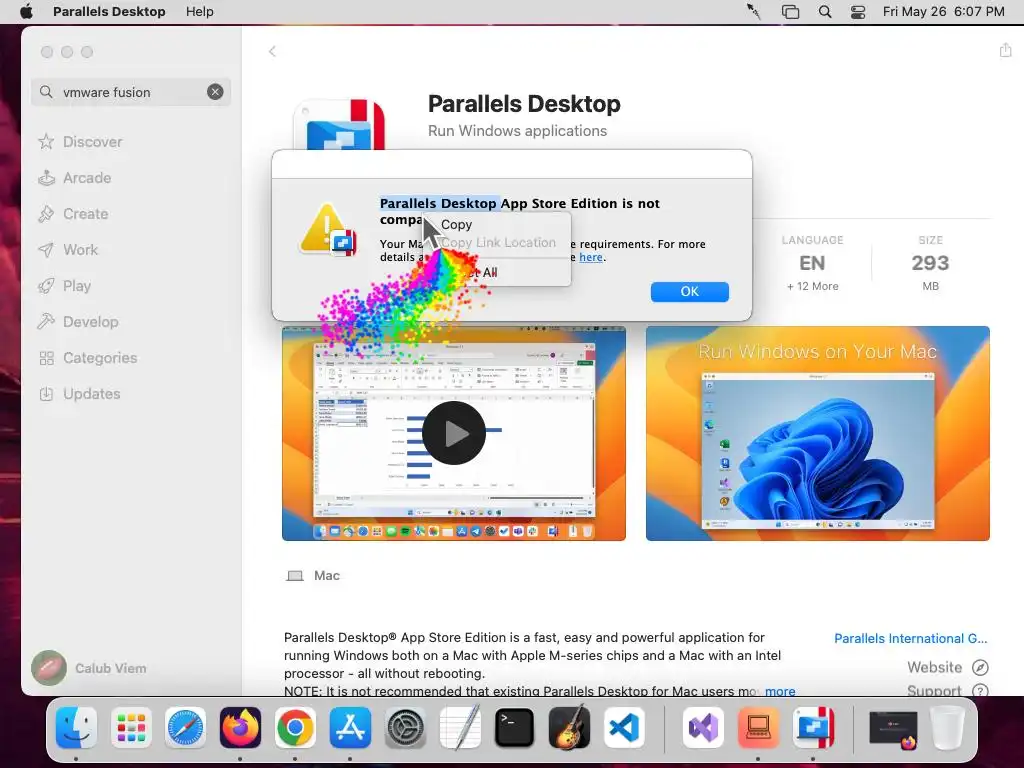
Task: Open Visual Studio Code from the Dock
Action: [624, 727]
